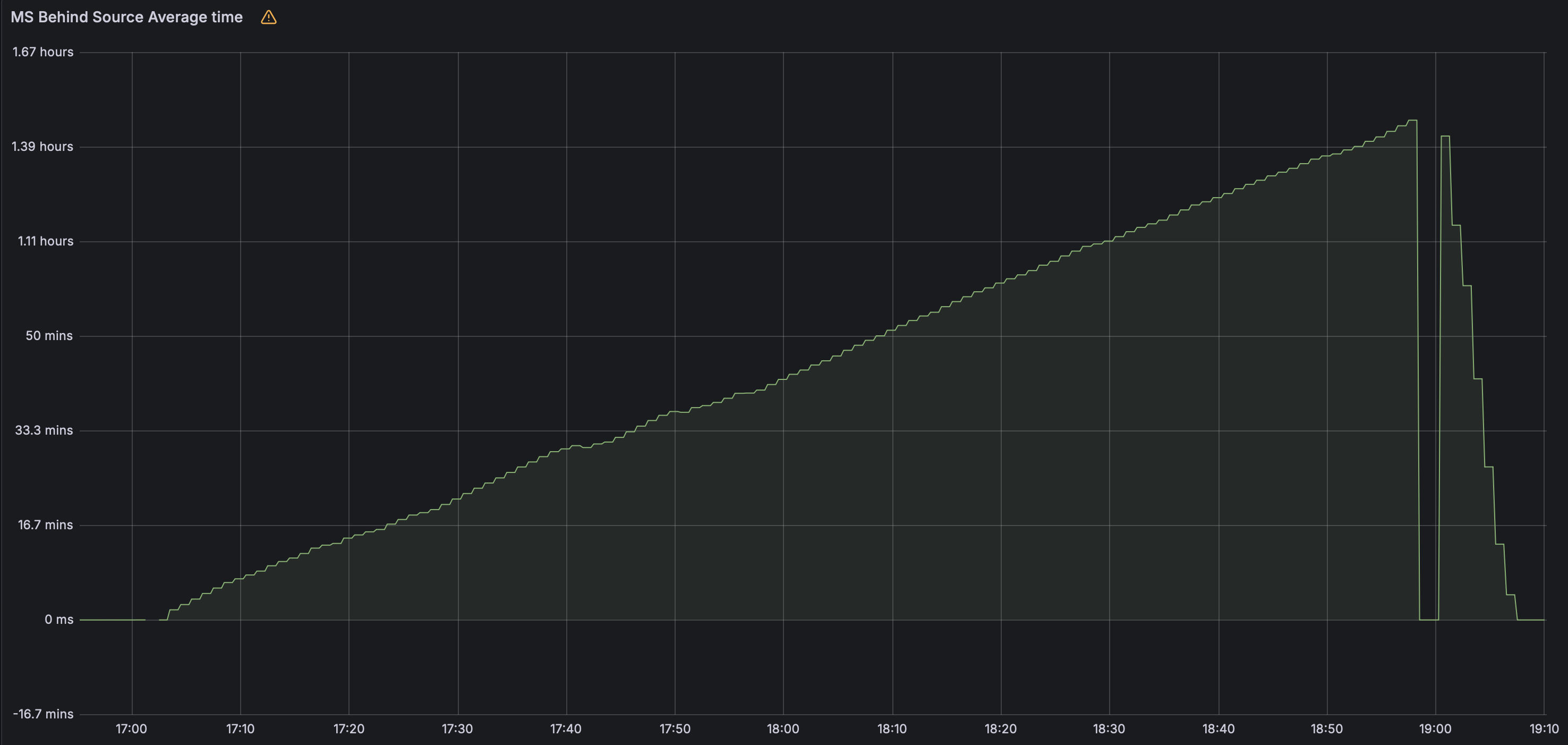Click the '17:50' time axis label
The width and height of the screenshot is (1568, 745).
click(675, 729)
